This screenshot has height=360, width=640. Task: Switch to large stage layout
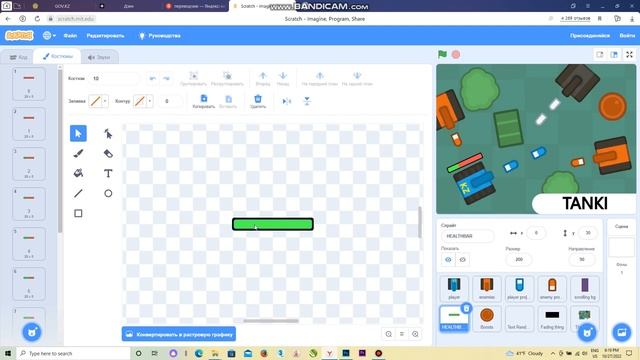coord(614,55)
